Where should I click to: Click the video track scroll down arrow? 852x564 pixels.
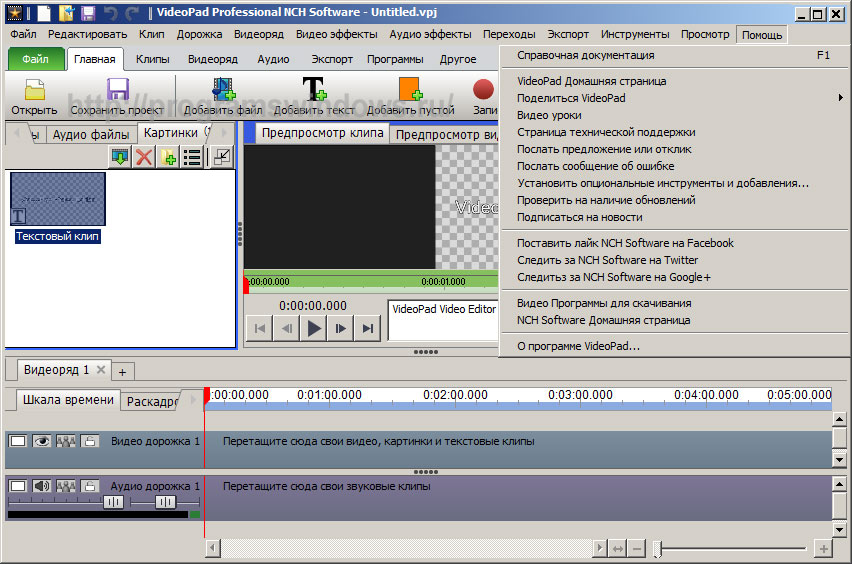(x=840, y=460)
